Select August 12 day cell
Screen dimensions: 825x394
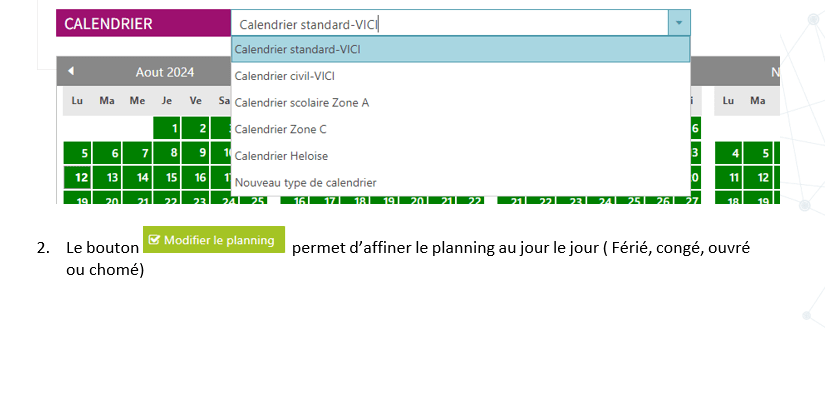(x=77, y=177)
